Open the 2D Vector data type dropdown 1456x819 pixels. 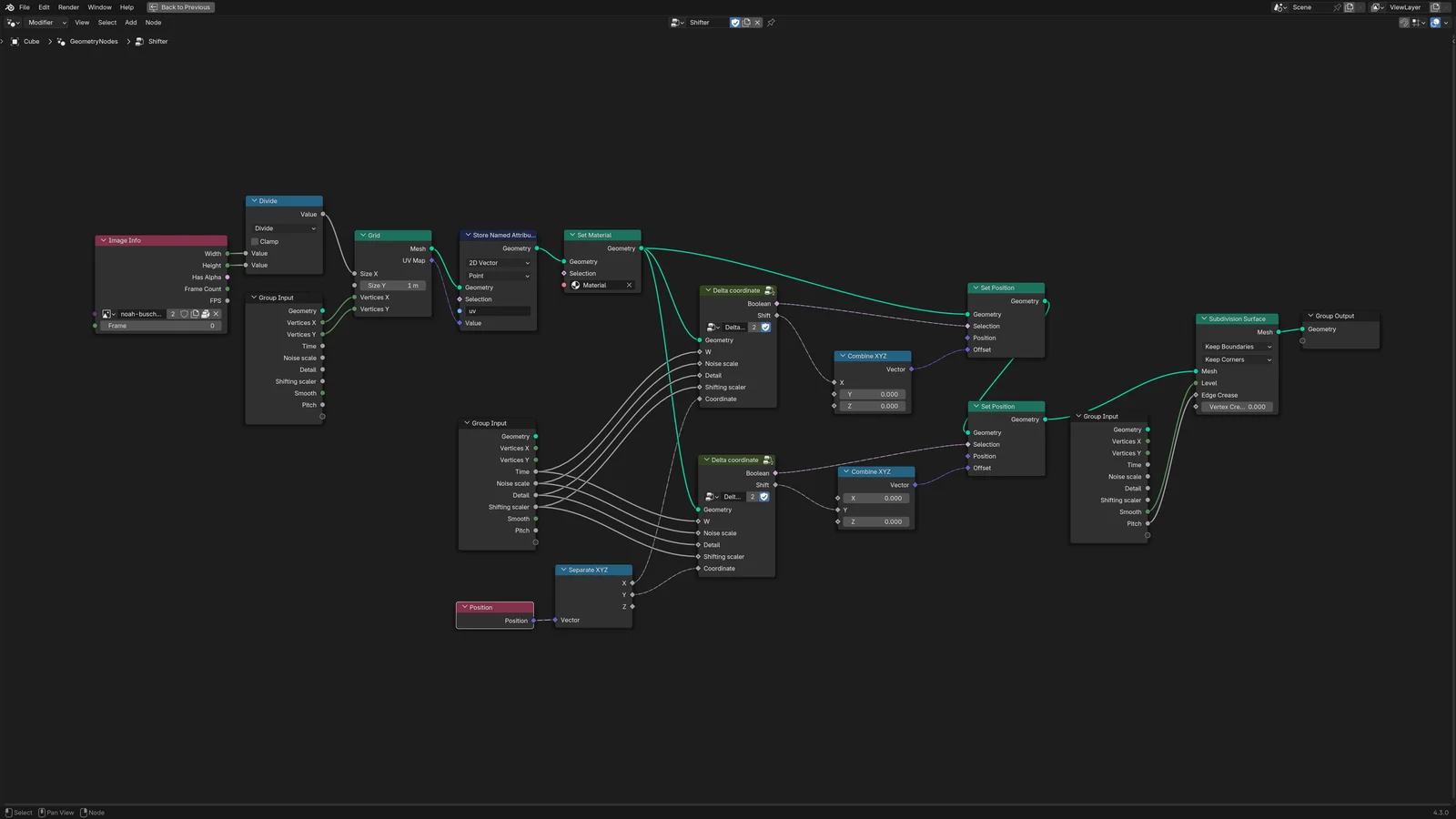tap(498, 263)
